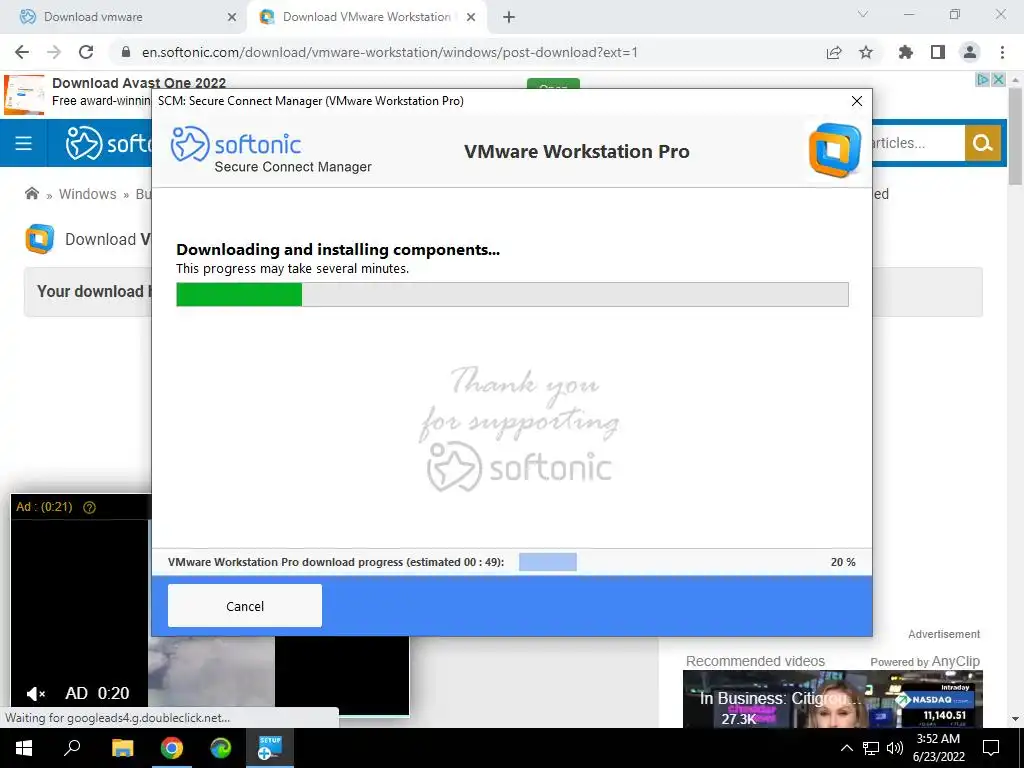Open the Softonic hamburger menu
This screenshot has height=768, width=1024.
pyautogui.click(x=24, y=143)
